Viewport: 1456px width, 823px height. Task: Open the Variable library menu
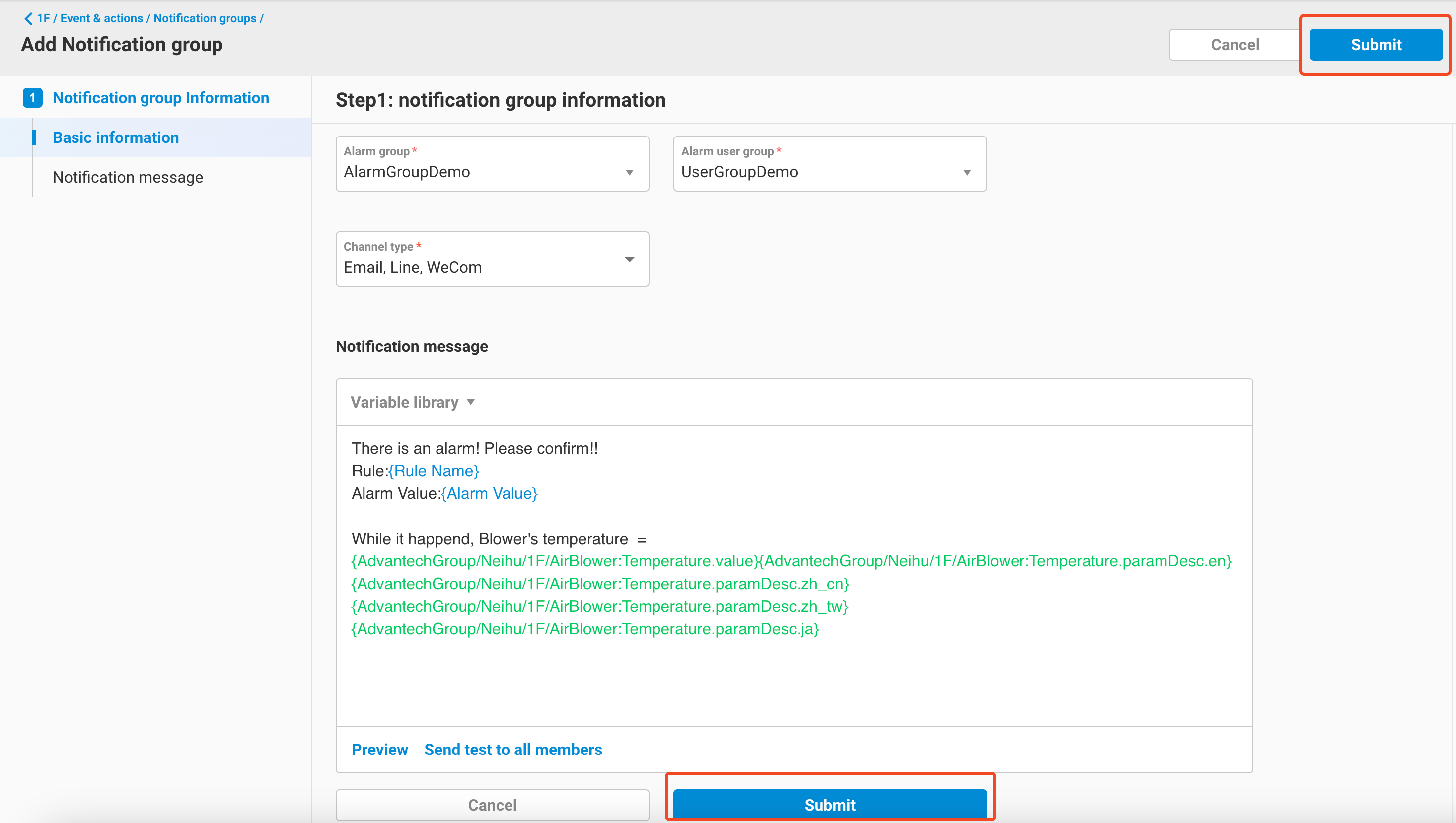412,402
